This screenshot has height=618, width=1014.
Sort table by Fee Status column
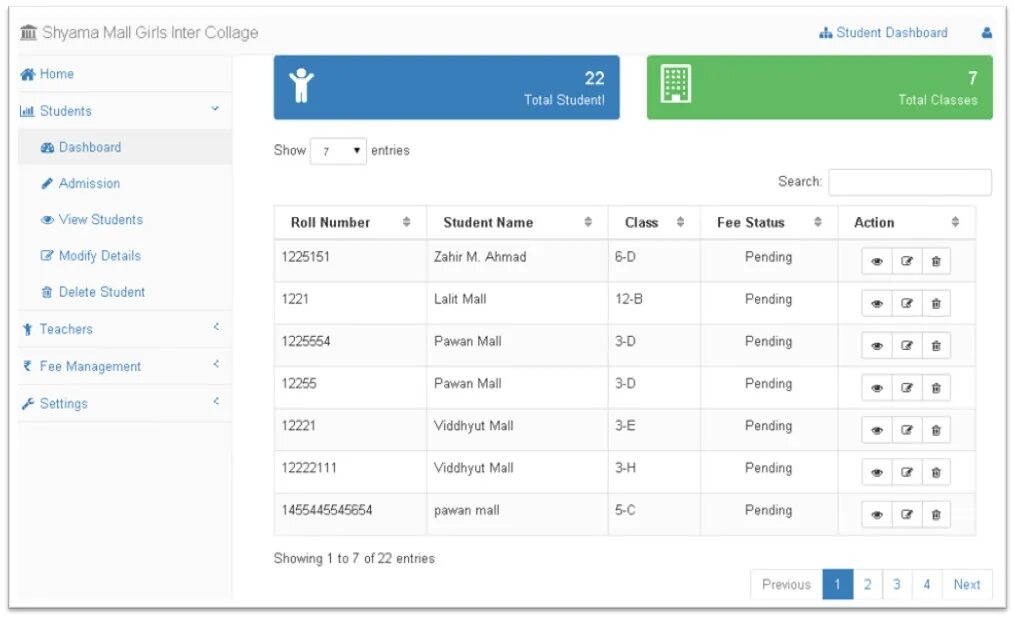751,223
